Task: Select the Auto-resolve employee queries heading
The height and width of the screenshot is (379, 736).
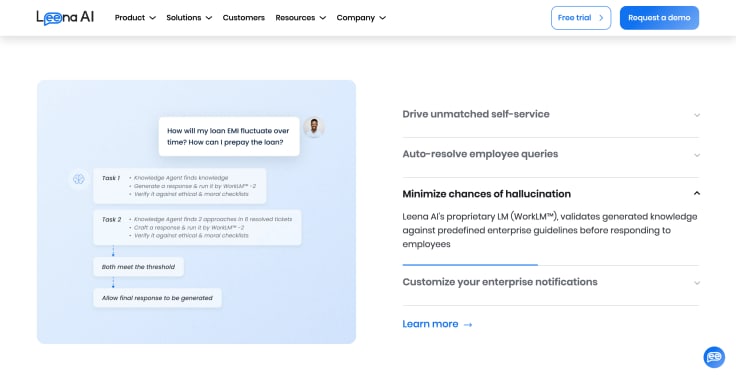Action: click(480, 154)
